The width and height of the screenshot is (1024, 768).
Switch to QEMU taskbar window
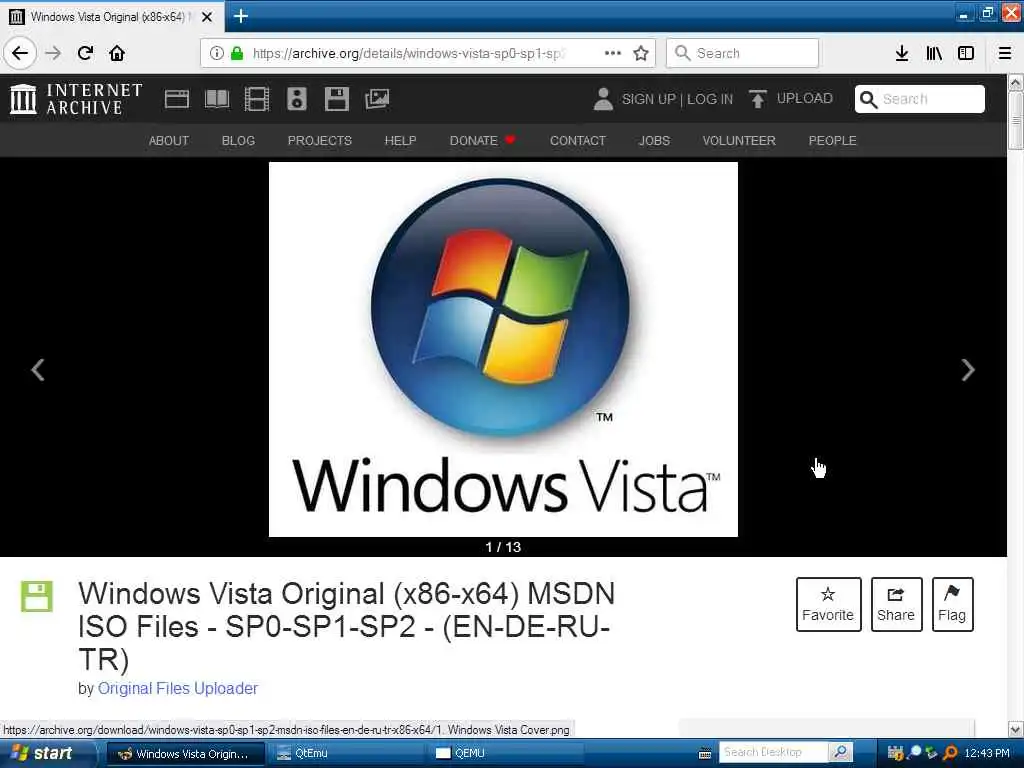click(507, 753)
